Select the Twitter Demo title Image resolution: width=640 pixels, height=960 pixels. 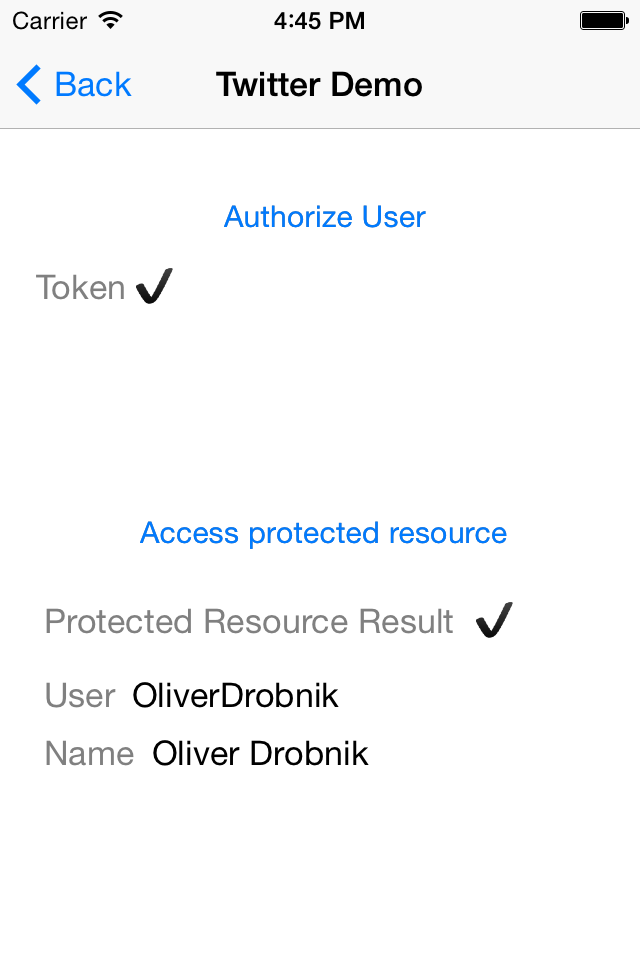pos(319,84)
